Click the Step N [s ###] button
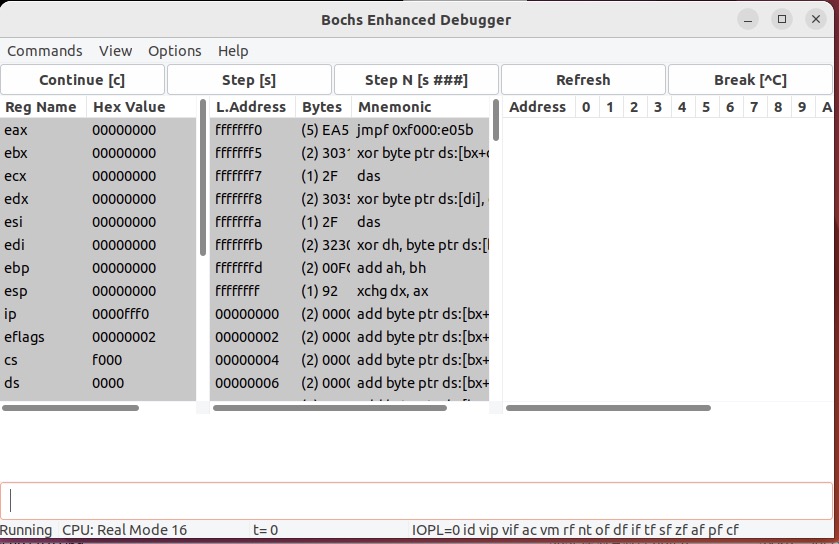The image size is (839, 544). (x=416, y=80)
